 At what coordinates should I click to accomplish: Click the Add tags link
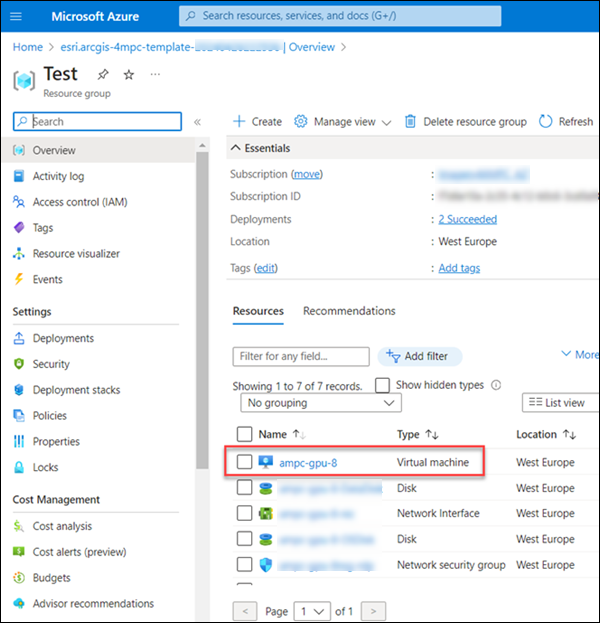[459, 268]
